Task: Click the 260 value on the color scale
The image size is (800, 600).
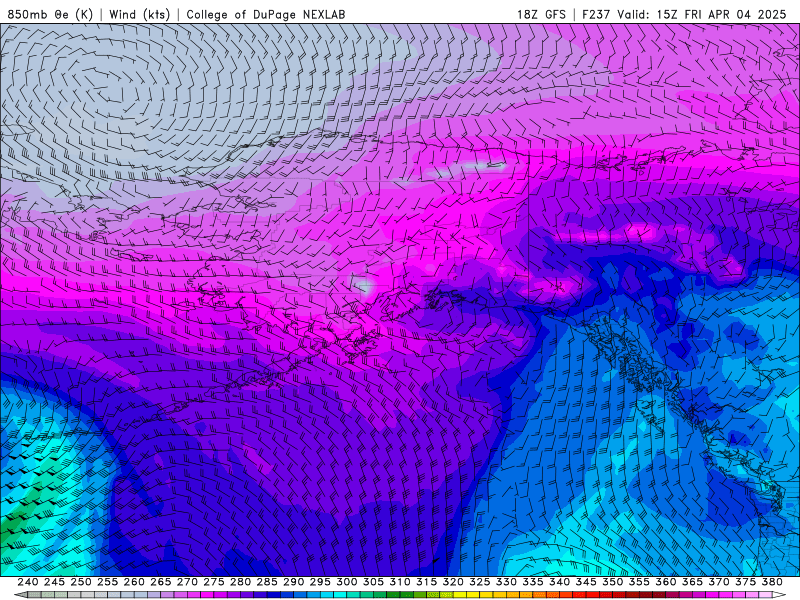Action: point(134,582)
